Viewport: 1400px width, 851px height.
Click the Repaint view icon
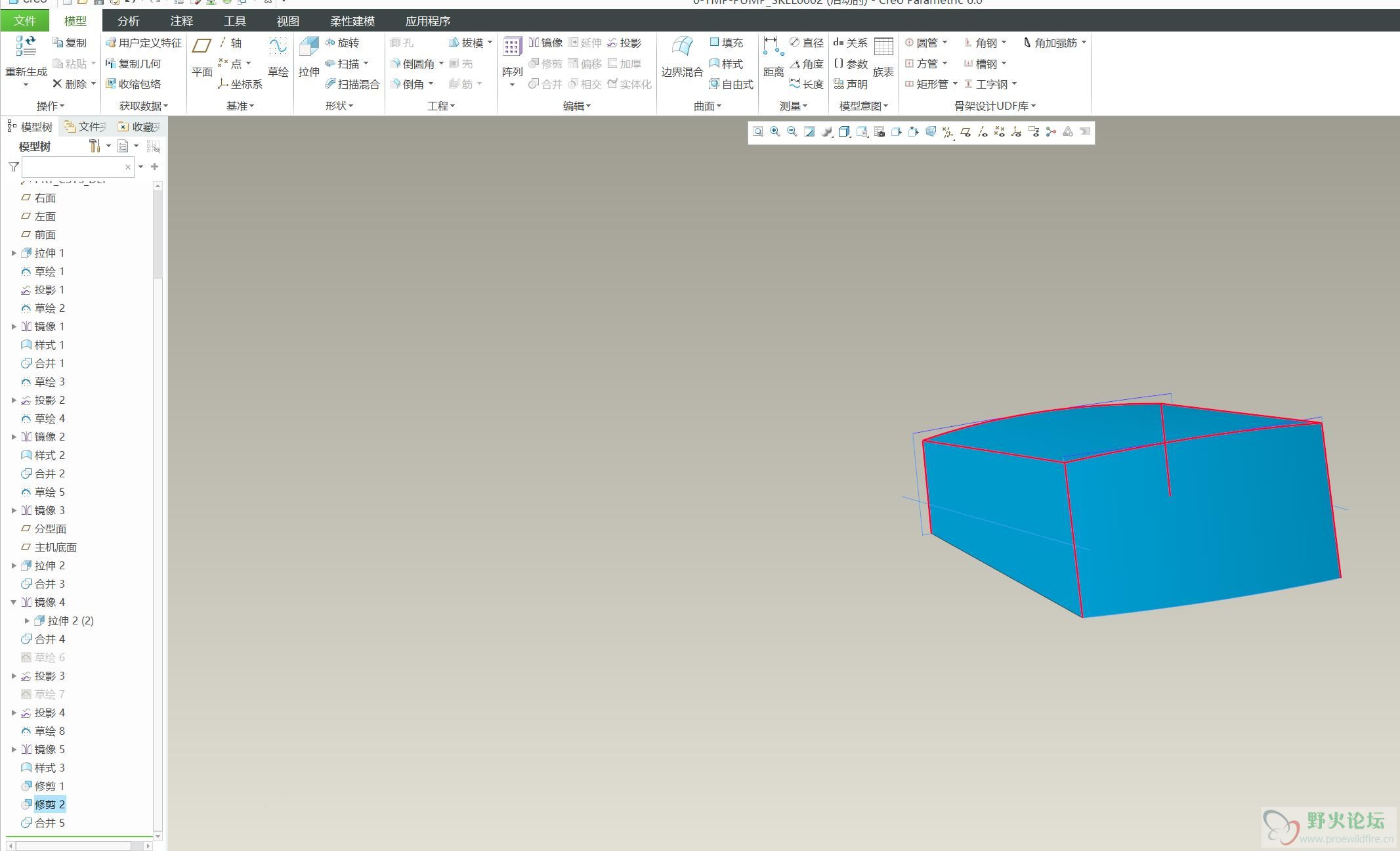pyautogui.click(x=809, y=132)
